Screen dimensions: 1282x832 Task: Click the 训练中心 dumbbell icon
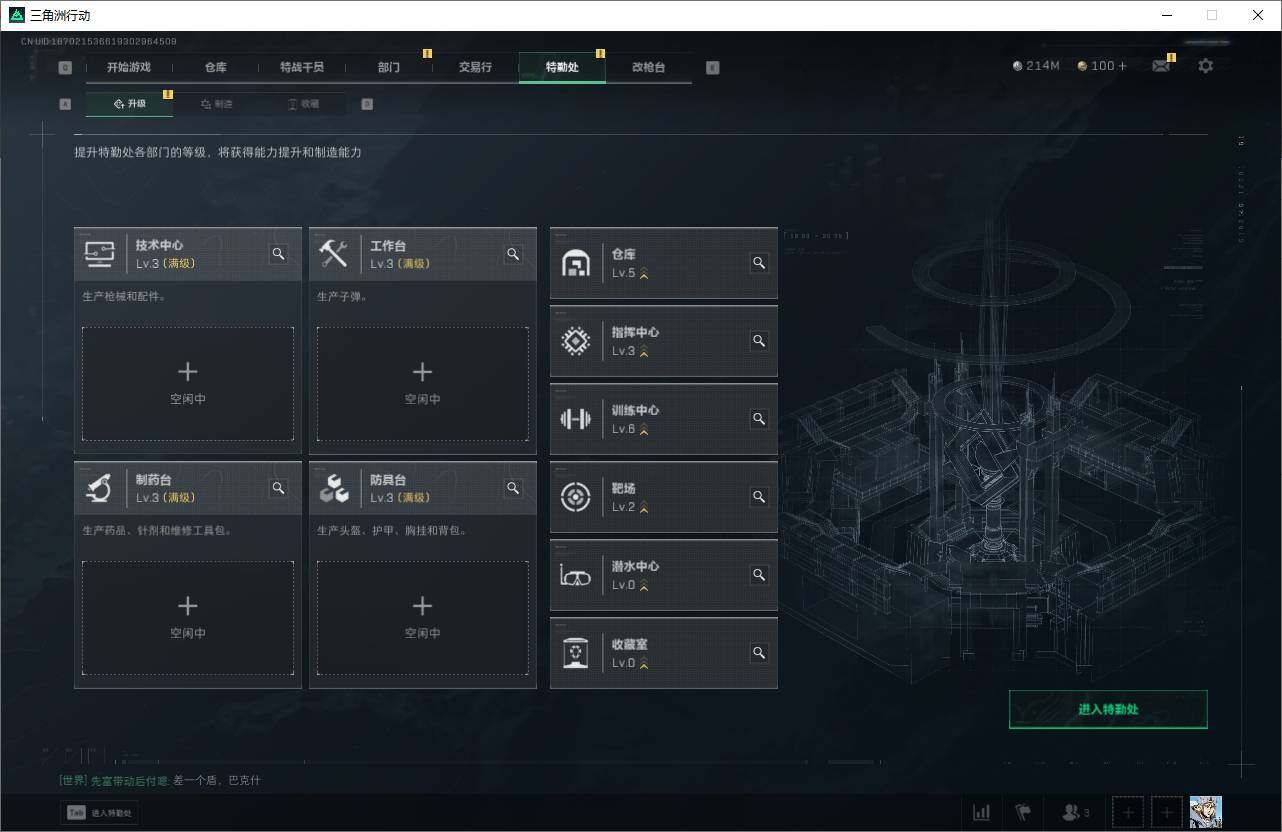[576, 419]
